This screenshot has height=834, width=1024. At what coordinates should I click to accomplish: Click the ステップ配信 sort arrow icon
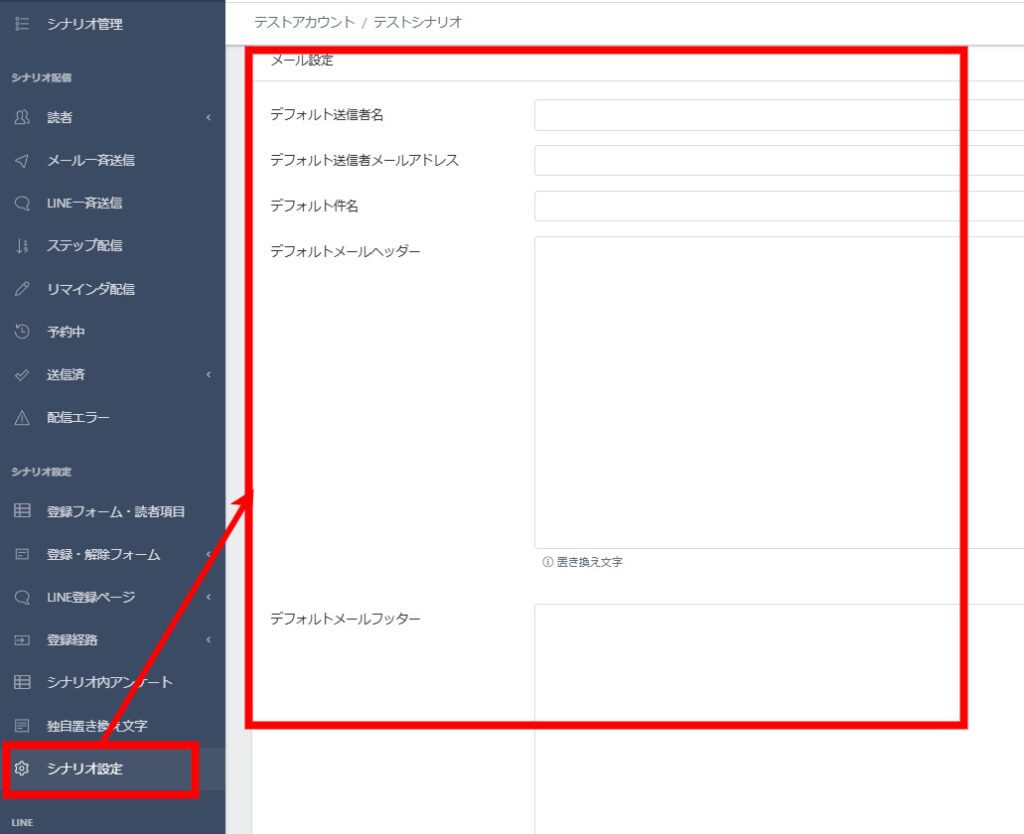pos(22,246)
